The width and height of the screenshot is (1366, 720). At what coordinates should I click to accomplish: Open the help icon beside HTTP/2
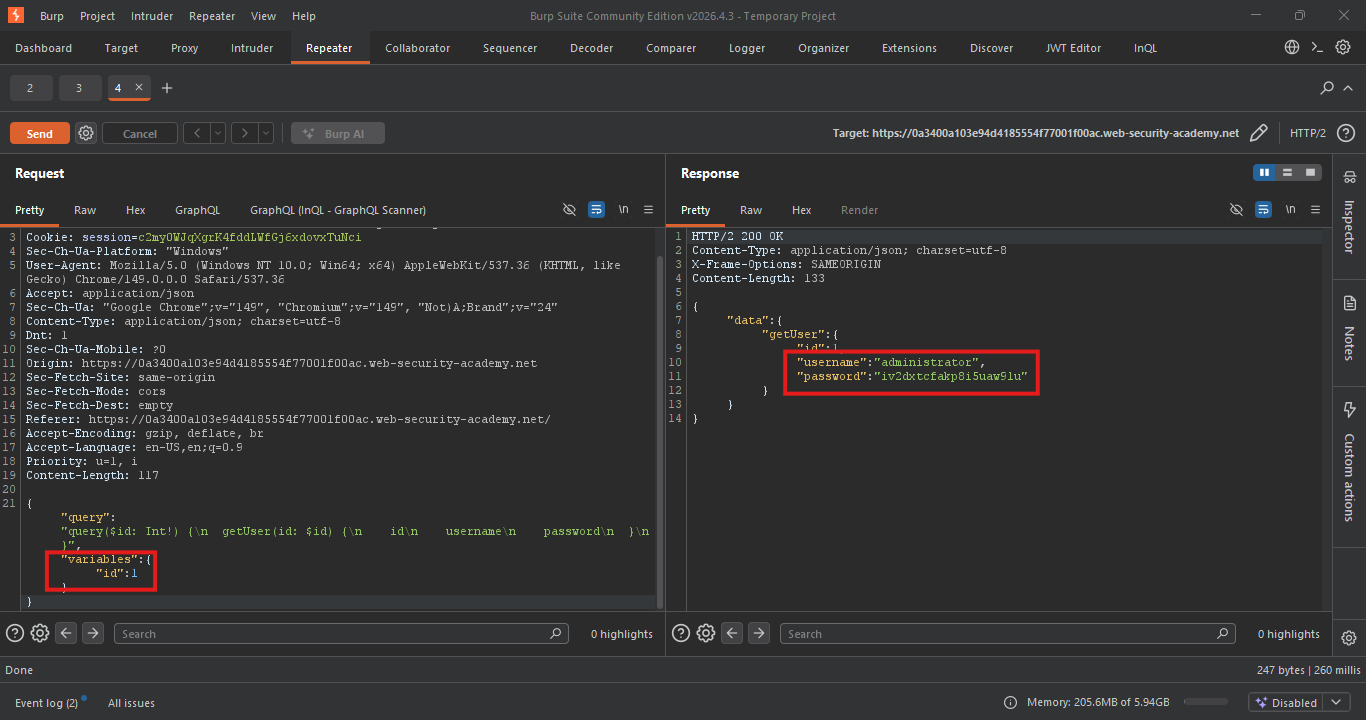pos(1346,133)
